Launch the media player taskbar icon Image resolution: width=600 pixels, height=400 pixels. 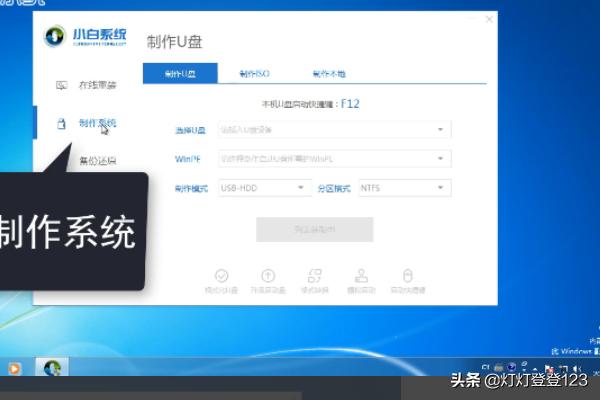pos(15,369)
